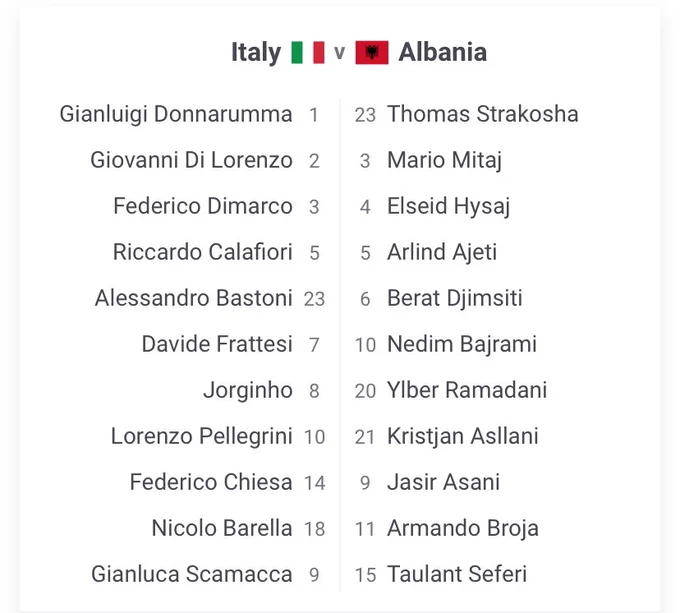Open Jorginho's player entry
680x613 pixels.
[248, 390]
